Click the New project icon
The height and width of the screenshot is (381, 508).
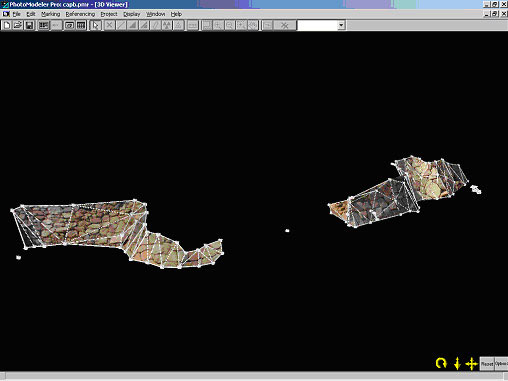coord(7,25)
